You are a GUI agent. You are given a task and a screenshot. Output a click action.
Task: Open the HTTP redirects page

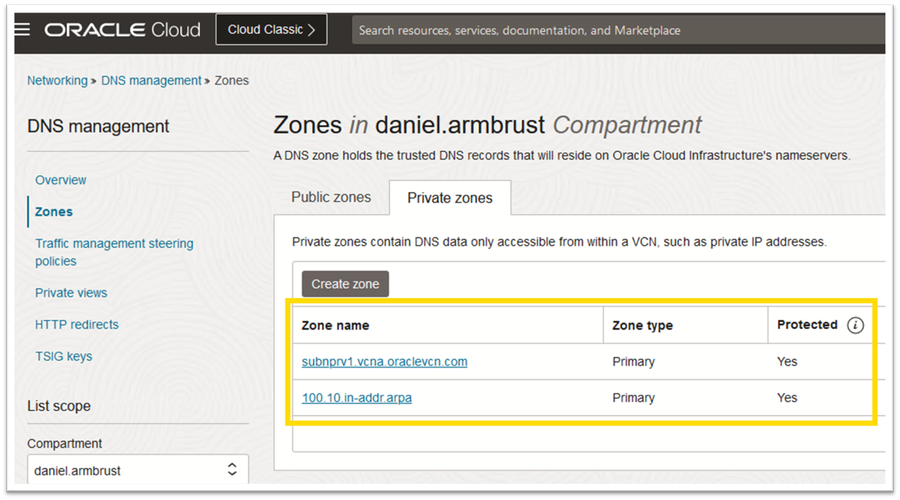click(77, 324)
